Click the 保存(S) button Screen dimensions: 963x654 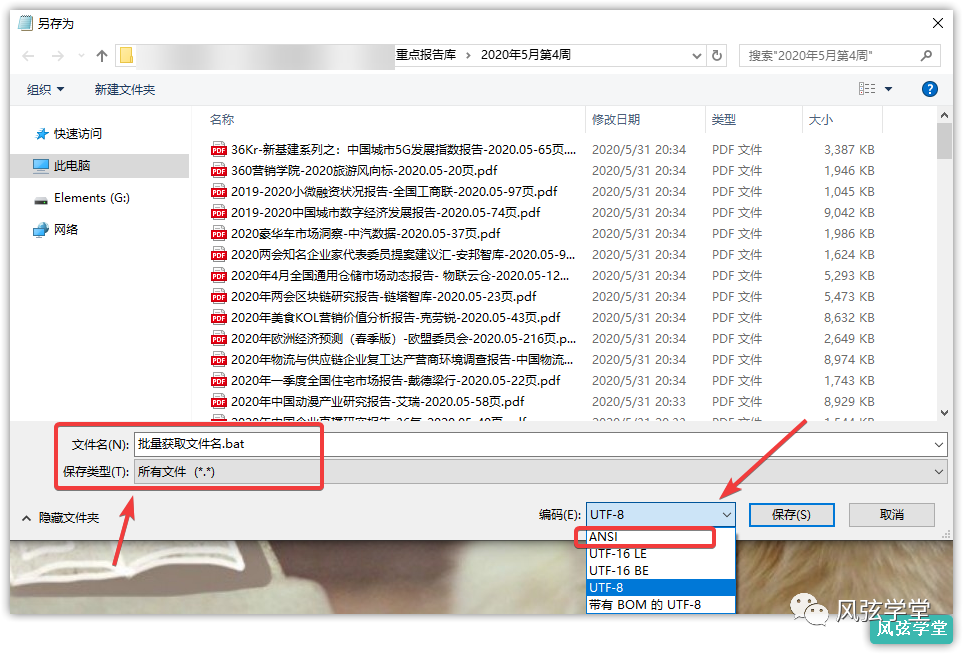coord(791,515)
